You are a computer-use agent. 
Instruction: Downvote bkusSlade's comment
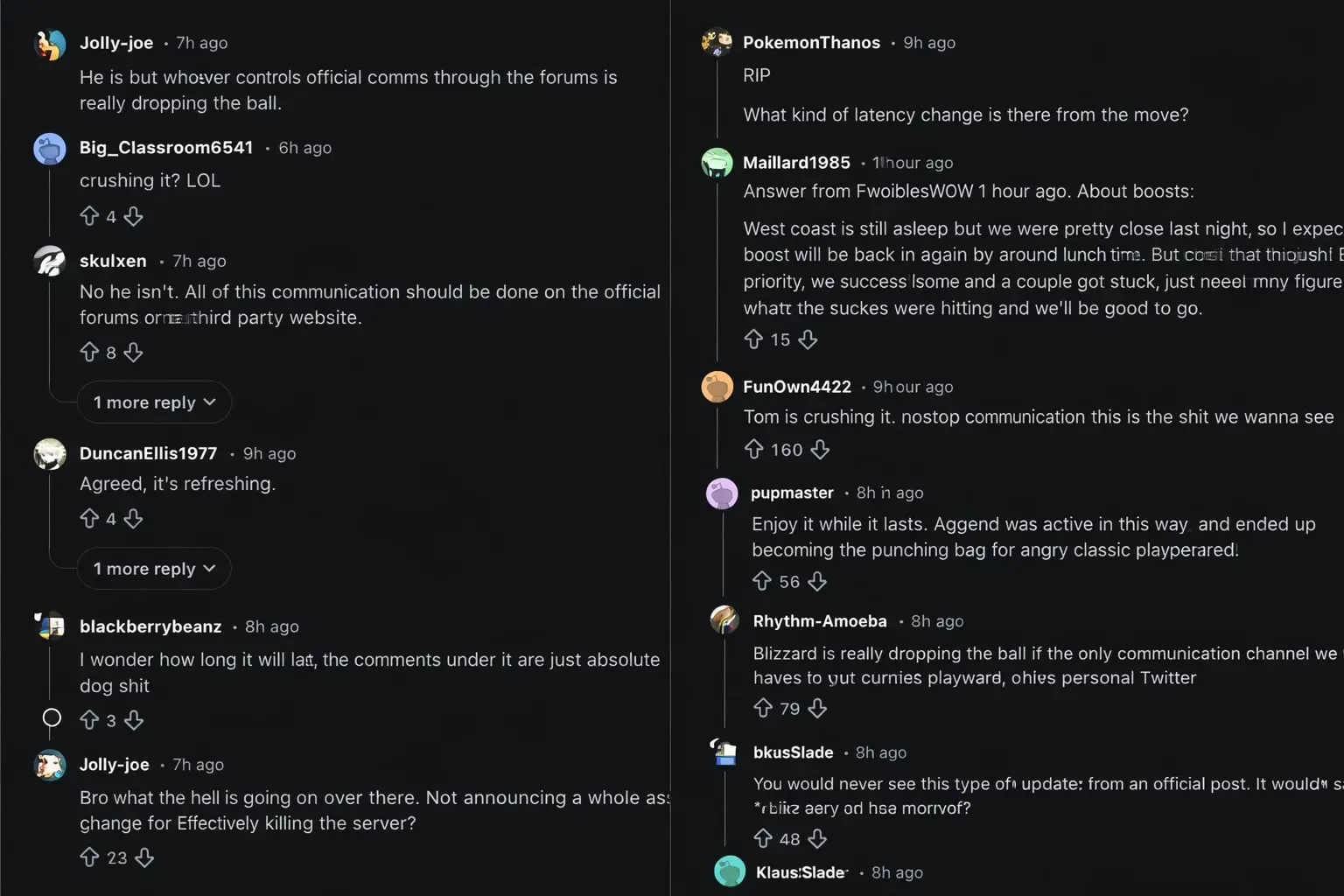click(x=816, y=838)
